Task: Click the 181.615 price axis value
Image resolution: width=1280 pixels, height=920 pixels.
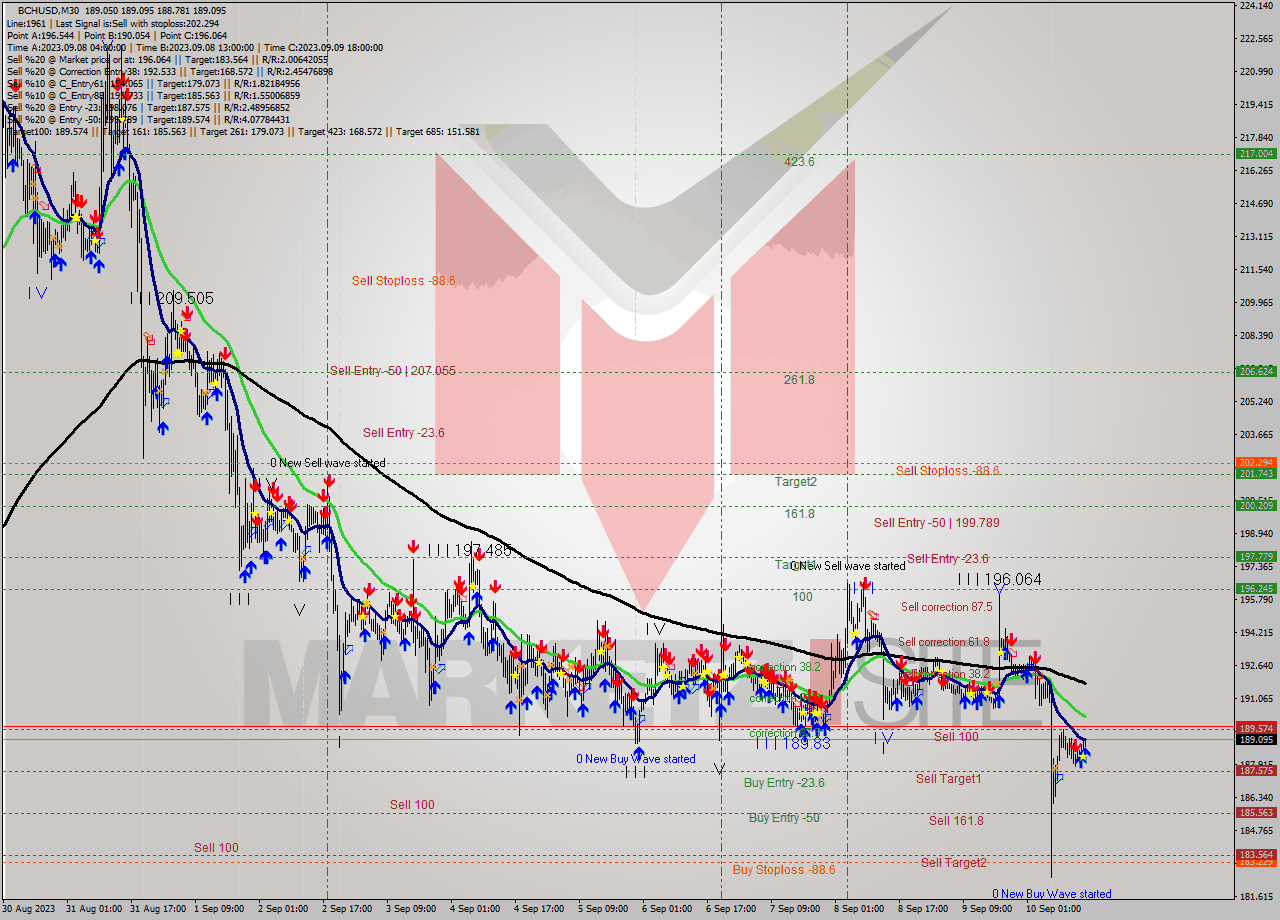Action: [x=1256, y=896]
